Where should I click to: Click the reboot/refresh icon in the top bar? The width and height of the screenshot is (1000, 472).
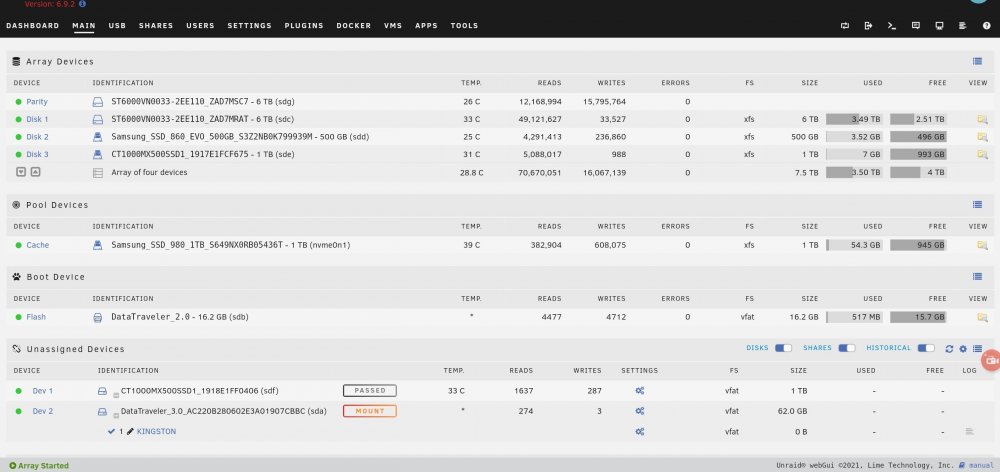pyautogui.click(x=845, y=26)
